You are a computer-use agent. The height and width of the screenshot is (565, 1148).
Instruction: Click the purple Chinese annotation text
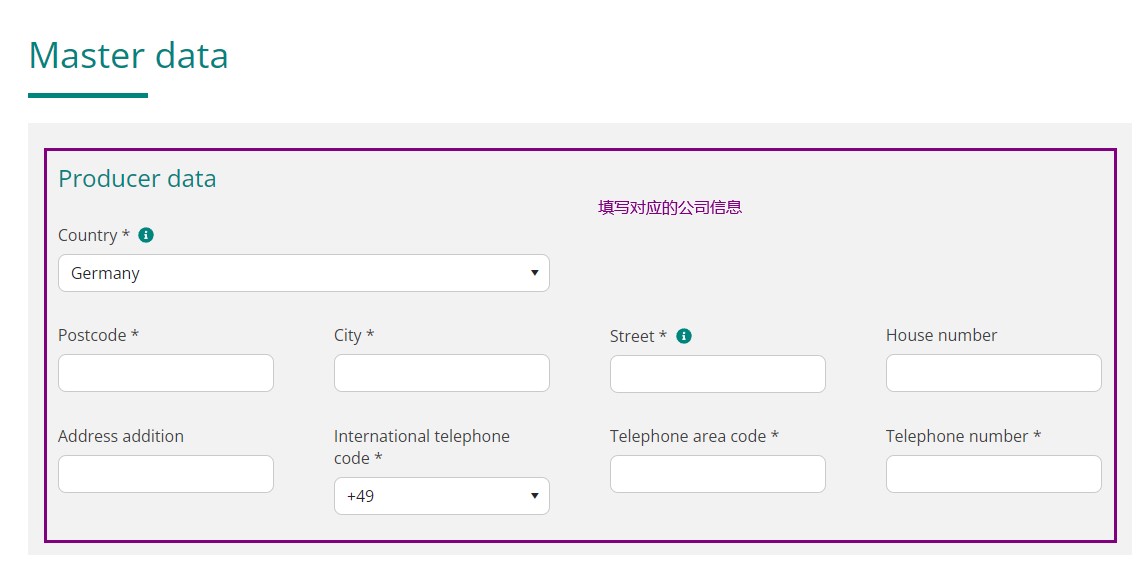tap(670, 208)
